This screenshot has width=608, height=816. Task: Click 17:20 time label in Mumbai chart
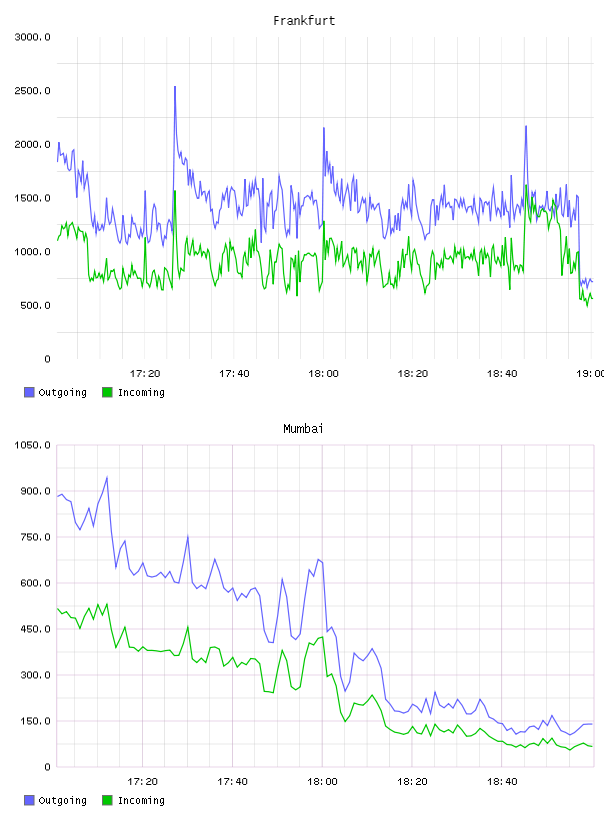[143, 782]
